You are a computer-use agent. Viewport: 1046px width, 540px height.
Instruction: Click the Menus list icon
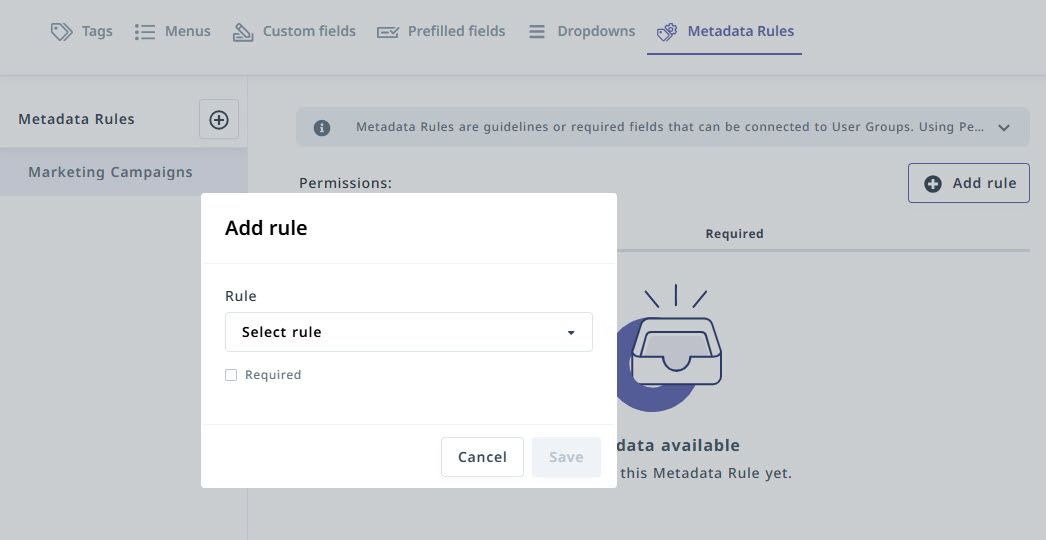point(145,32)
